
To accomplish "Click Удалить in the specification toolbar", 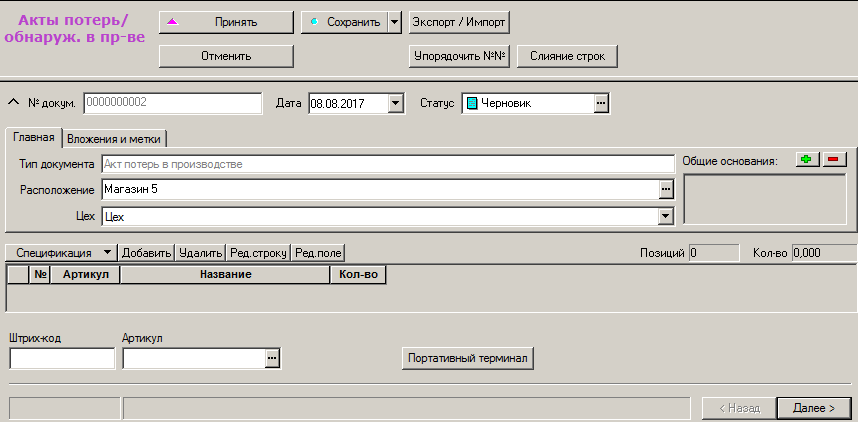I will (201, 252).
